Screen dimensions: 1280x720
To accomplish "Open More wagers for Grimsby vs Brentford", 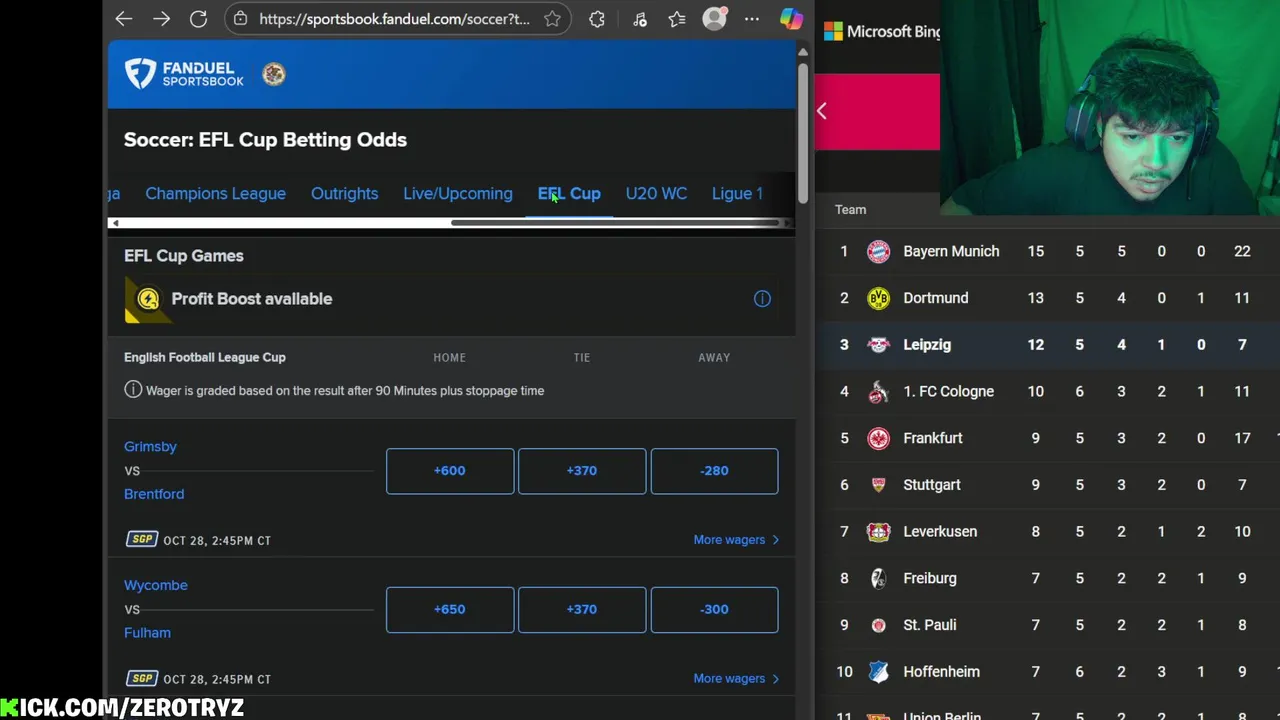I will (x=736, y=540).
